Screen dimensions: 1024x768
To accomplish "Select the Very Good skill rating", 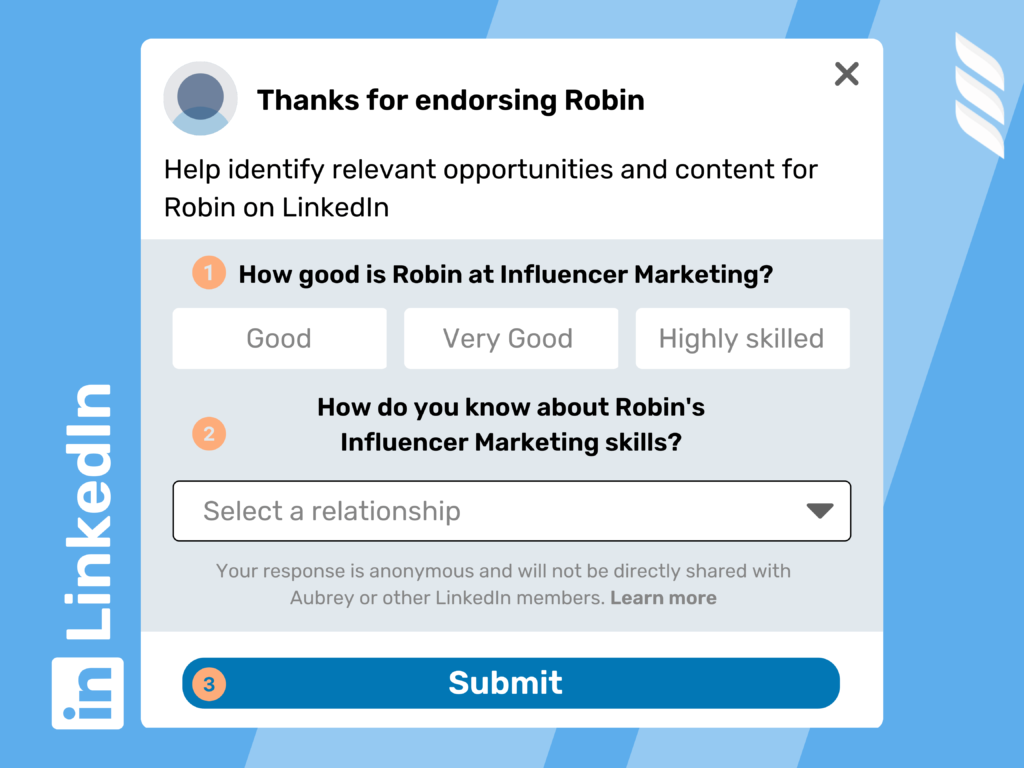I will (510, 338).
